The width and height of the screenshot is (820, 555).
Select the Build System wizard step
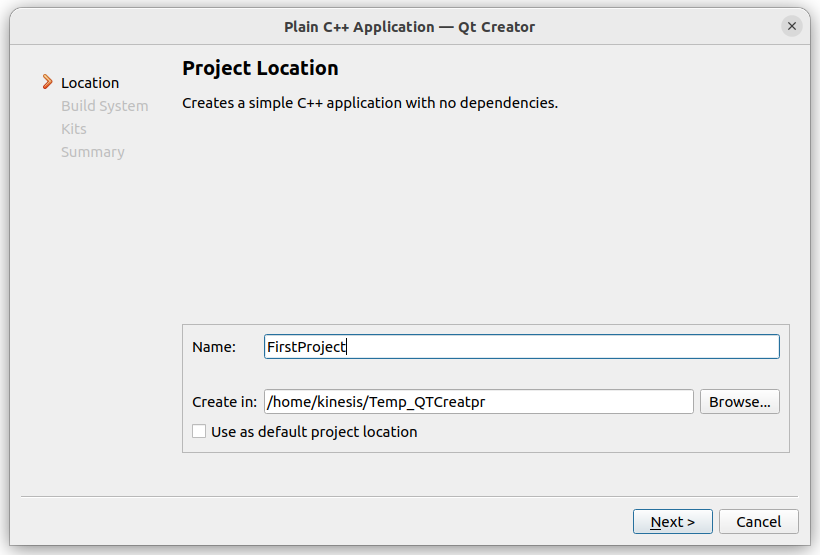pos(105,106)
